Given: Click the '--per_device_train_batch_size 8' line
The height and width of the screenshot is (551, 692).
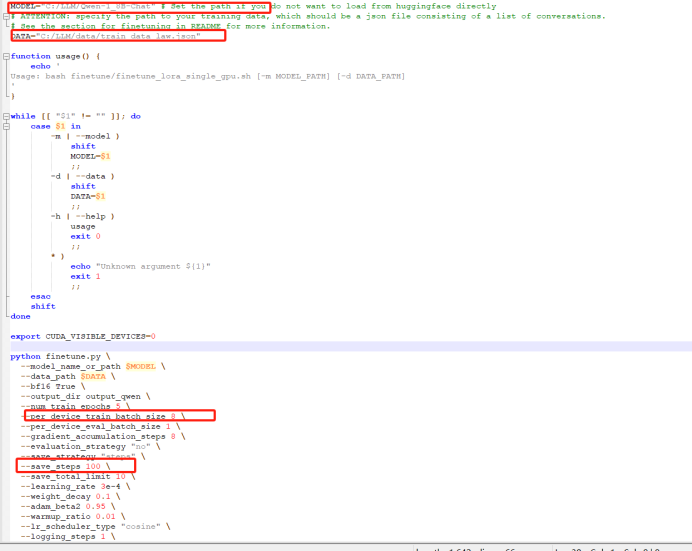Looking at the screenshot, I should tap(103, 416).
